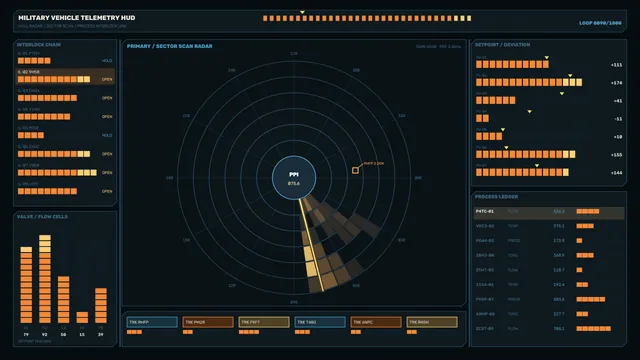
Task: Click the setpoint triangle in the +10 row
Action: (503, 129)
